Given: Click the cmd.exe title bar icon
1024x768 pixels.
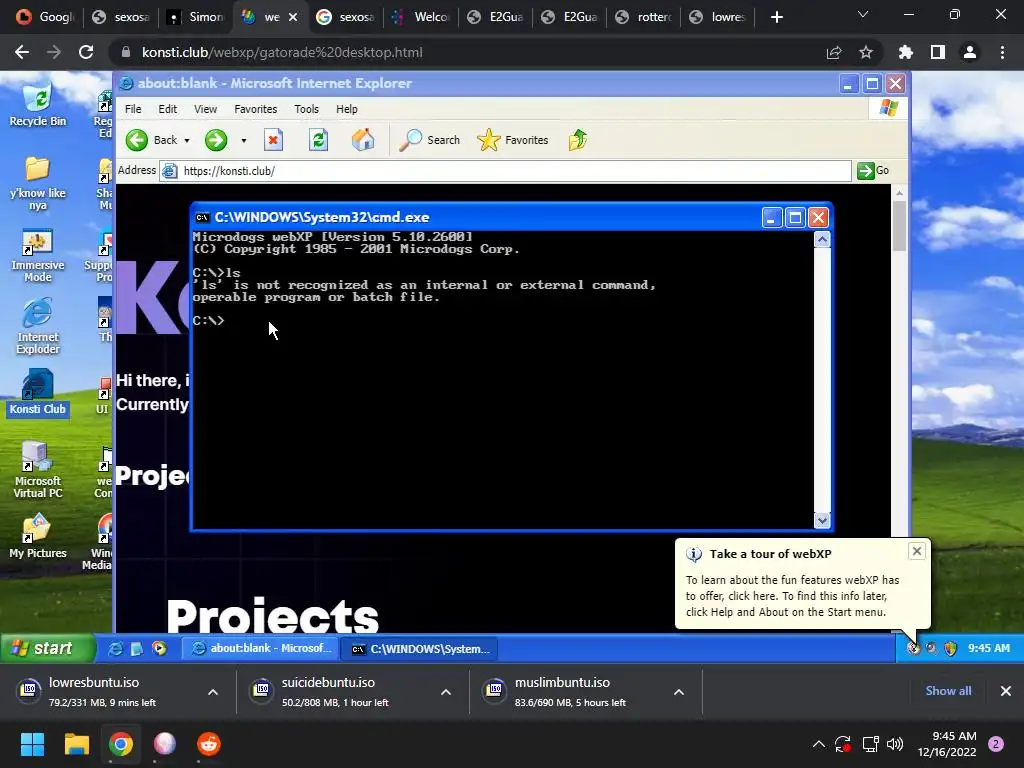Looking at the screenshot, I should point(202,217).
